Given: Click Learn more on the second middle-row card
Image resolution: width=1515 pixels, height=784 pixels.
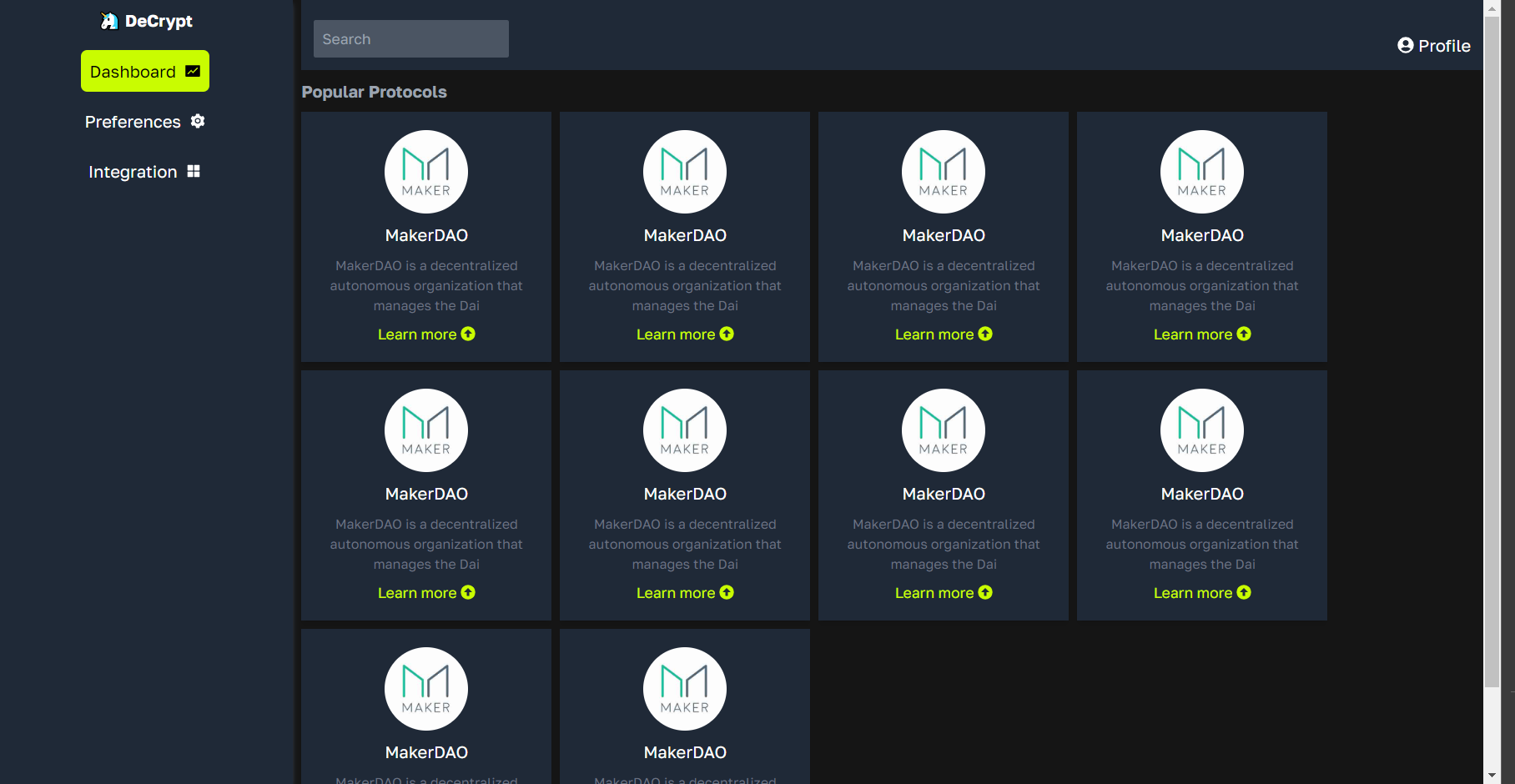Looking at the screenshot, I should click(684, 592).
